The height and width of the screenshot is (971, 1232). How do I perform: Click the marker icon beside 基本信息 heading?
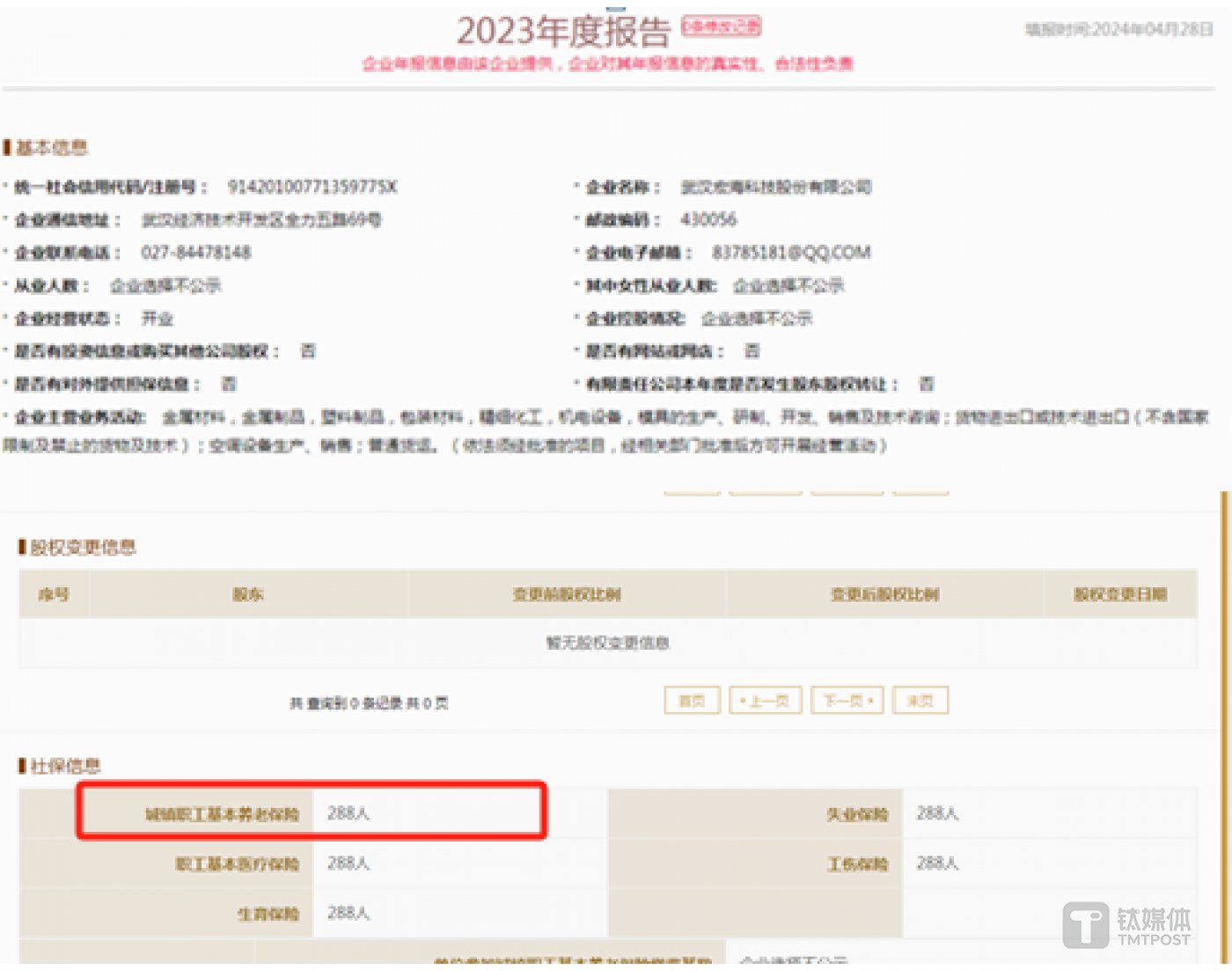pos(7,147)
